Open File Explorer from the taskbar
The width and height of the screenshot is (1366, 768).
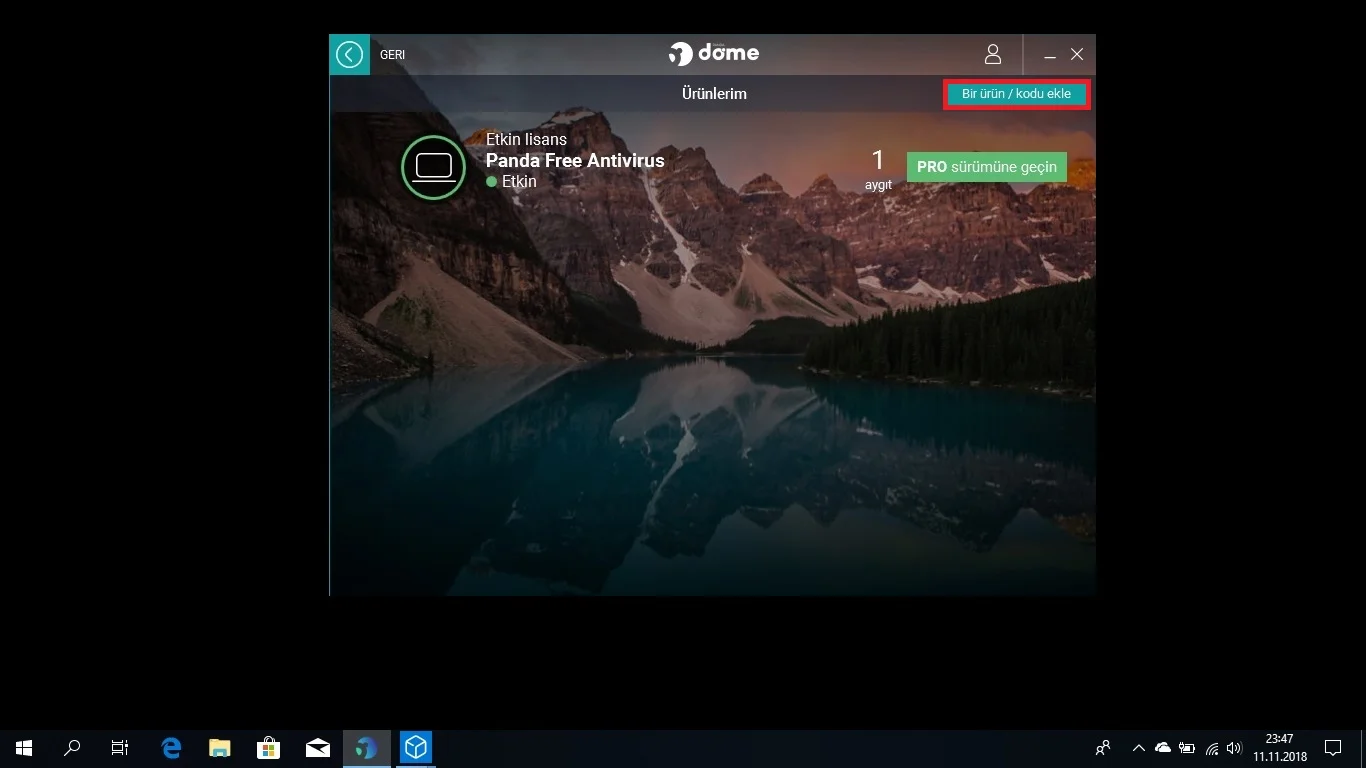[219, 748]
